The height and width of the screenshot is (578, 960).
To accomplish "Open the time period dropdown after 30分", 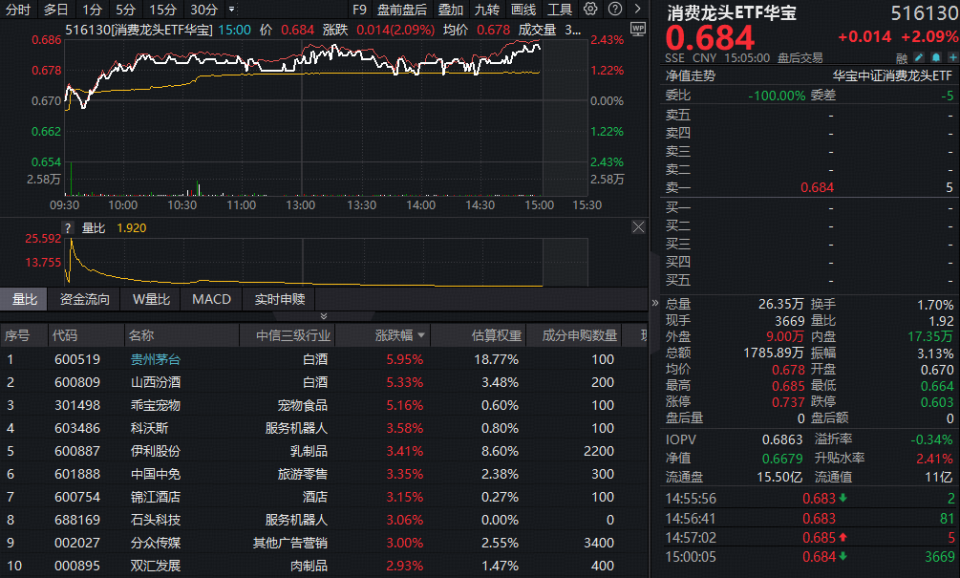I will click(231, 9).
